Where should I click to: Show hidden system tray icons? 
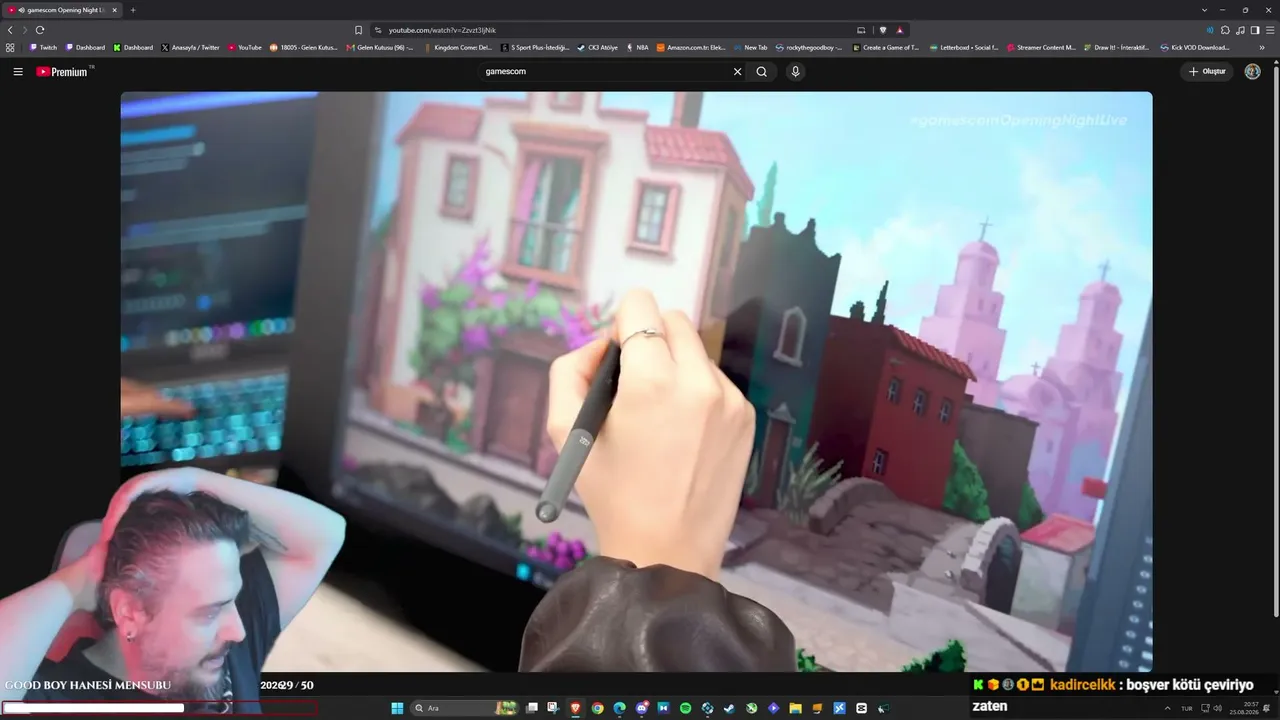coord(1167,707)
